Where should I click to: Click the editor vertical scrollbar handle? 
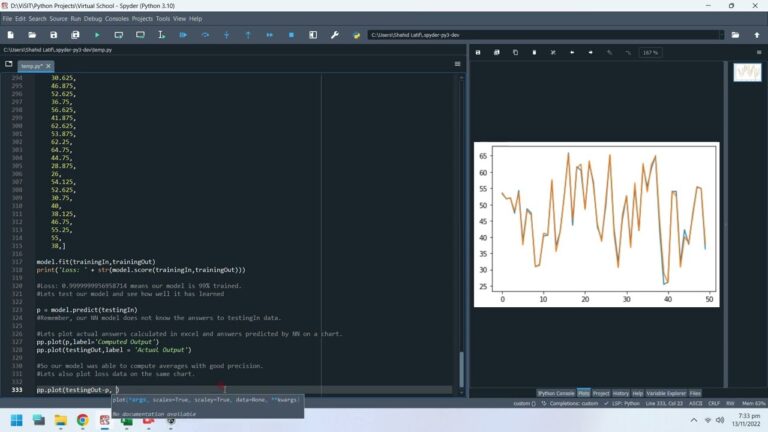461,369
